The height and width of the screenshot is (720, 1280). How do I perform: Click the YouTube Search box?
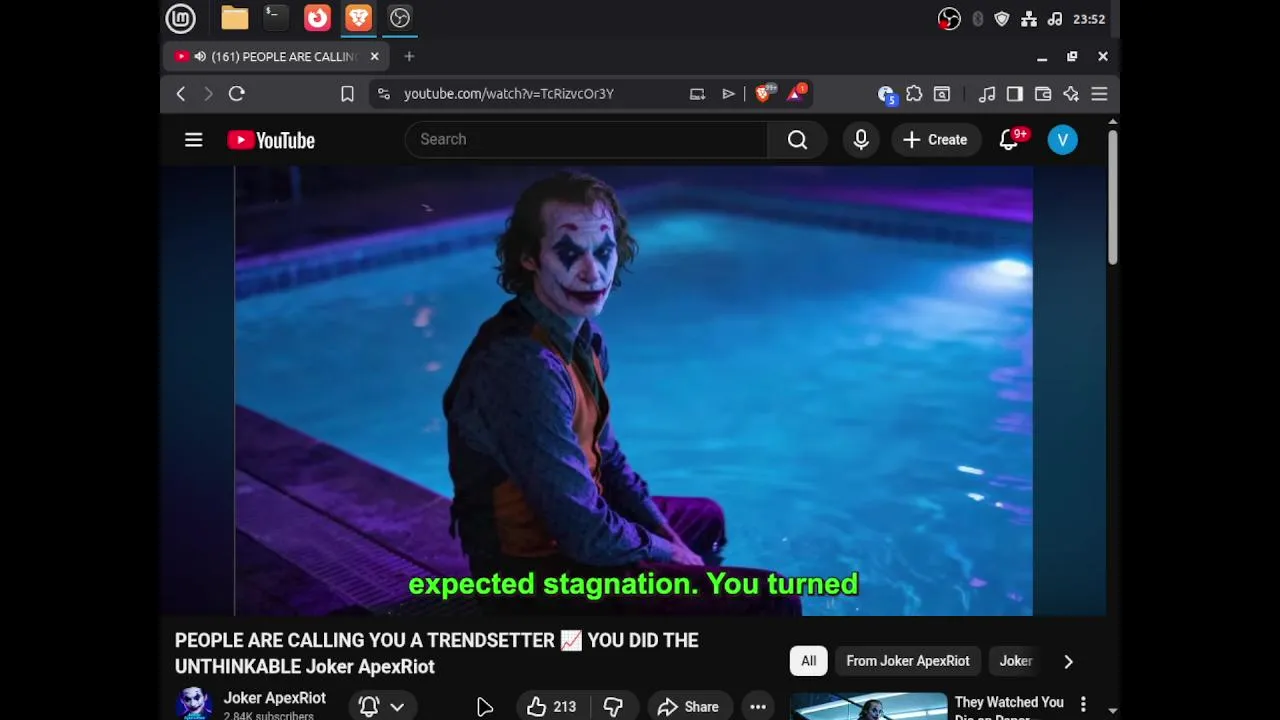coord(586,139)
